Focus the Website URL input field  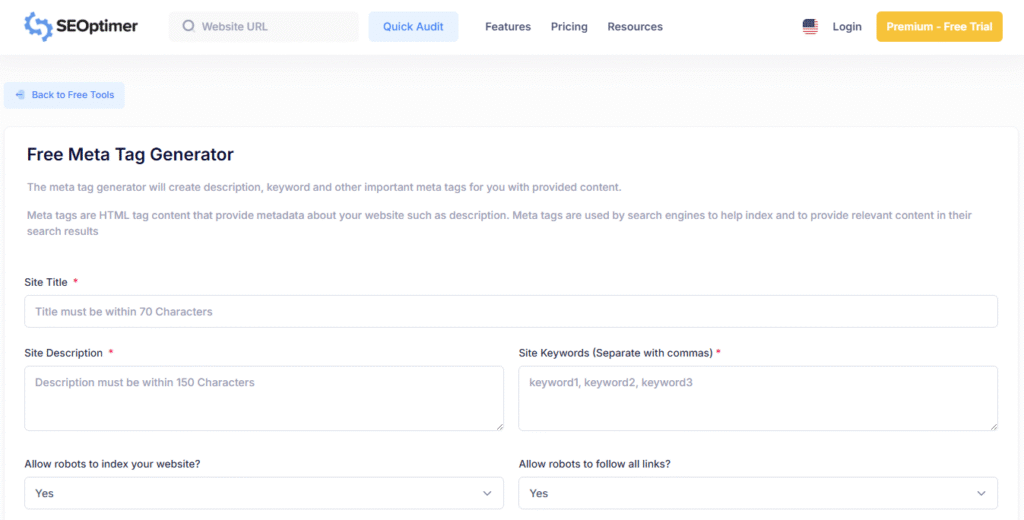[264, 27]
